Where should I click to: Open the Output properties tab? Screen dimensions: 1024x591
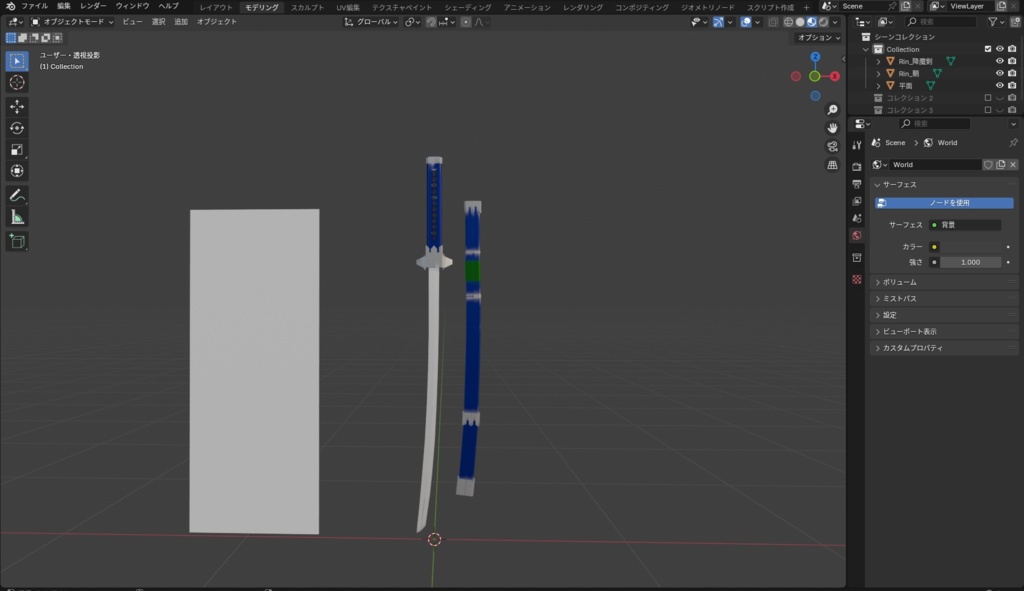click(857, 184)
